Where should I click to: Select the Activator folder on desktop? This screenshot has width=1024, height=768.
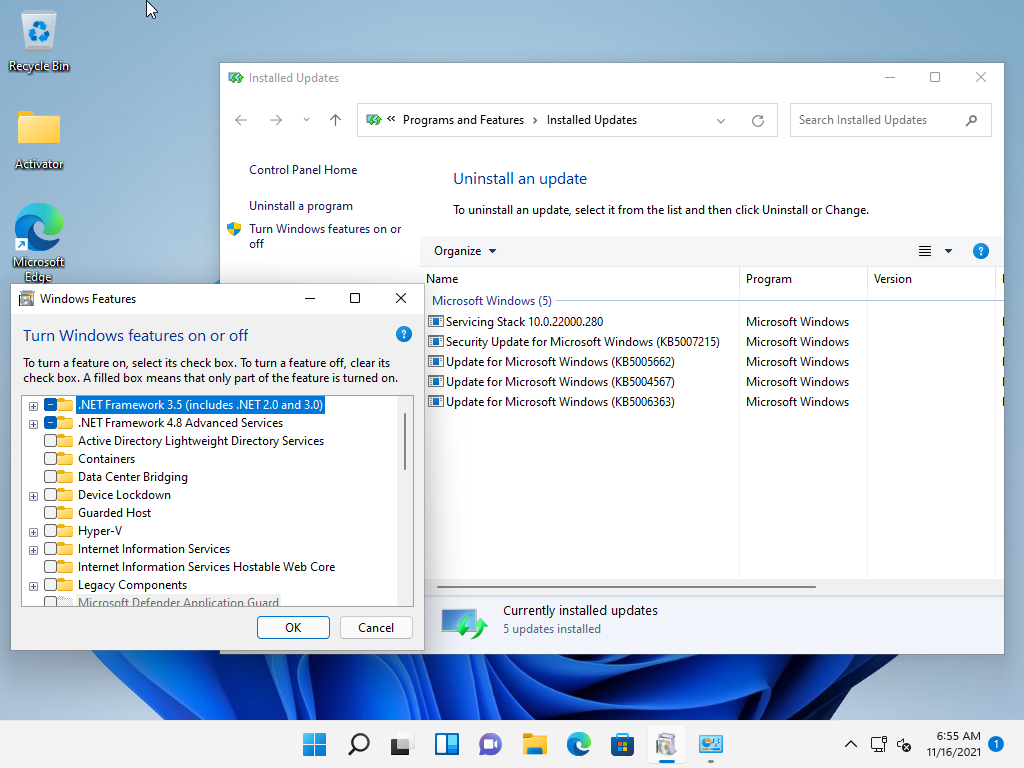click(39, 140)
